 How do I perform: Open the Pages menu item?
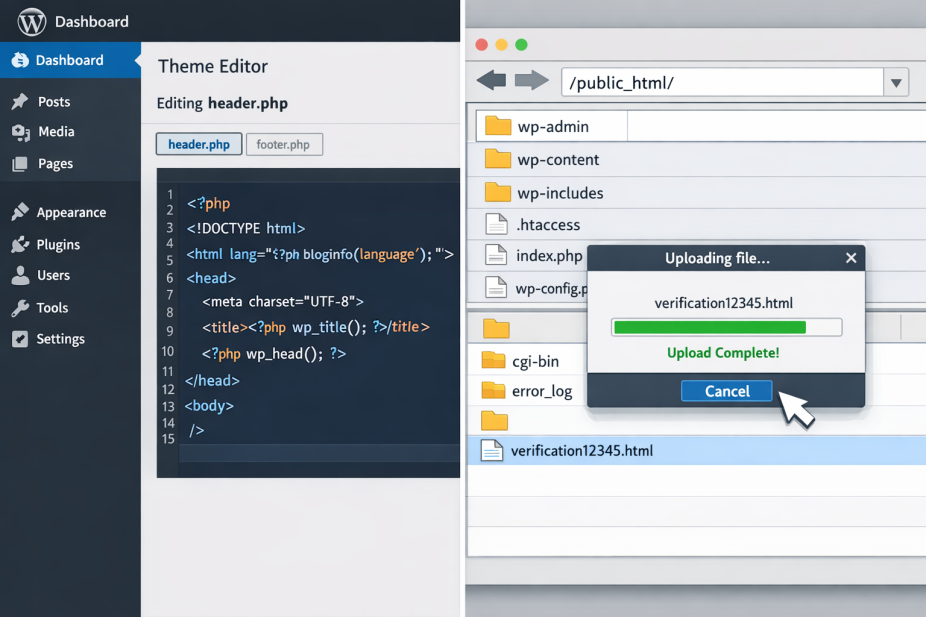pos(56,164)
